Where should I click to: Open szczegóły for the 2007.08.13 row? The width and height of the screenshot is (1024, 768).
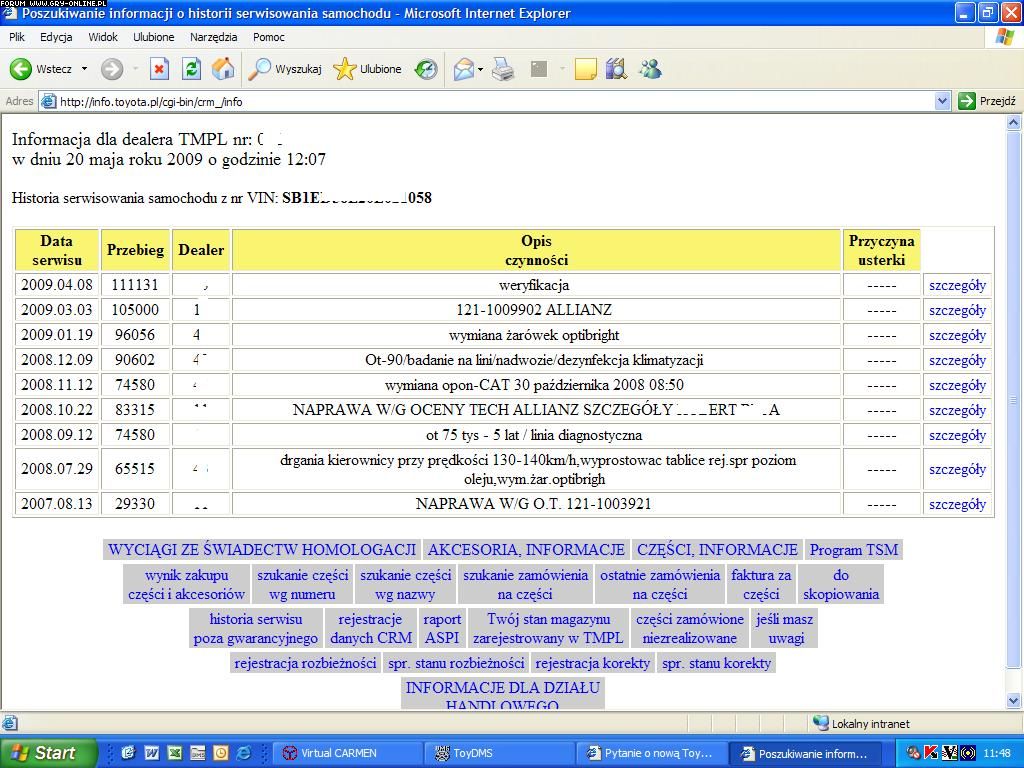[x=957, y=504]
